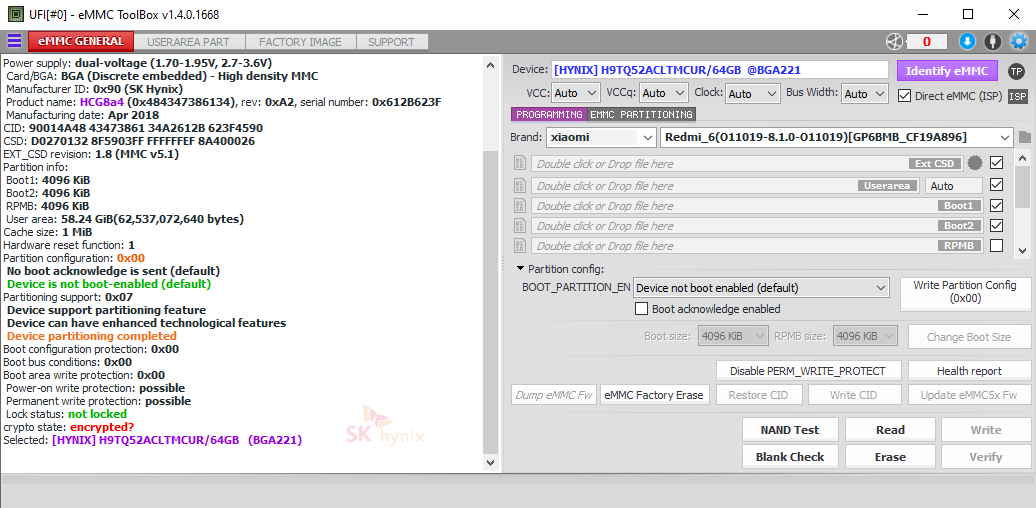Open the VCC voltage dropdown

coord(575,93)
